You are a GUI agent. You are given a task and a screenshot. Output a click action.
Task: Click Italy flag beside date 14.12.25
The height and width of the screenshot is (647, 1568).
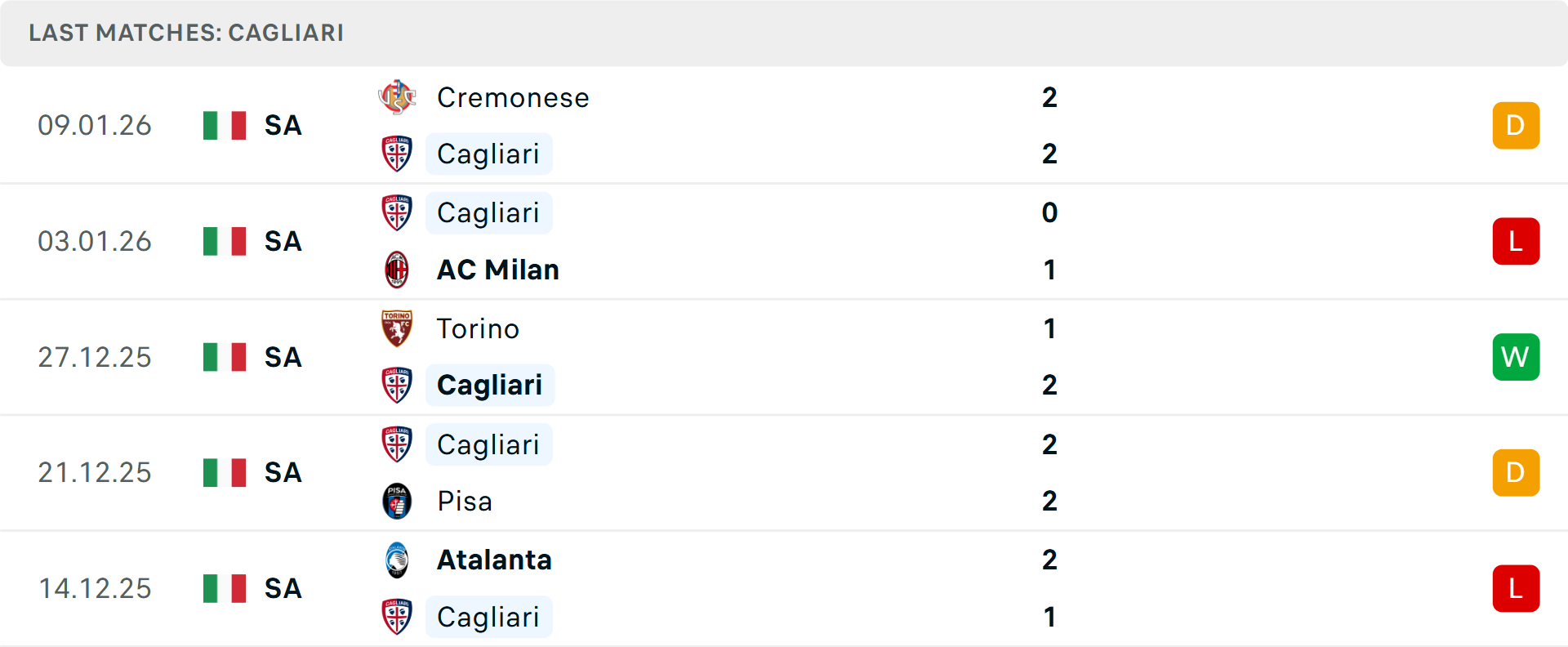tap(225, 588)
